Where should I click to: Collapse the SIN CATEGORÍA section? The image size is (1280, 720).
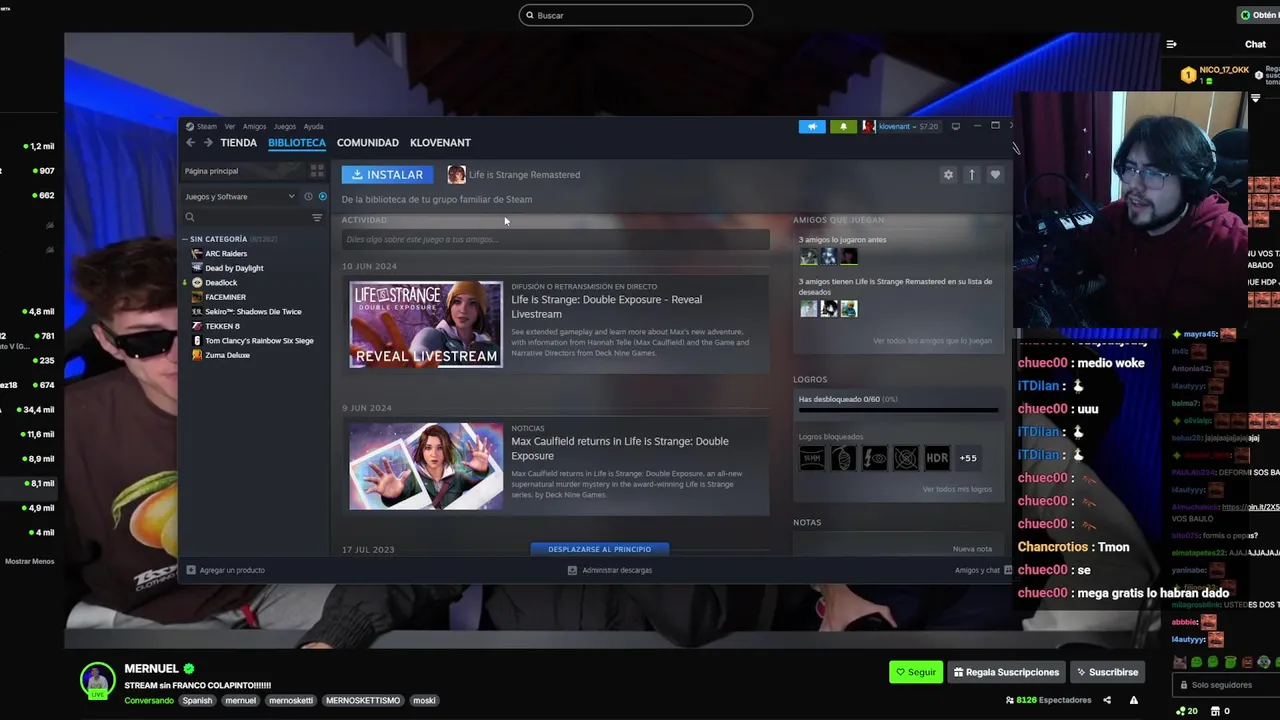pyautogui.click(x=185, y=239)
